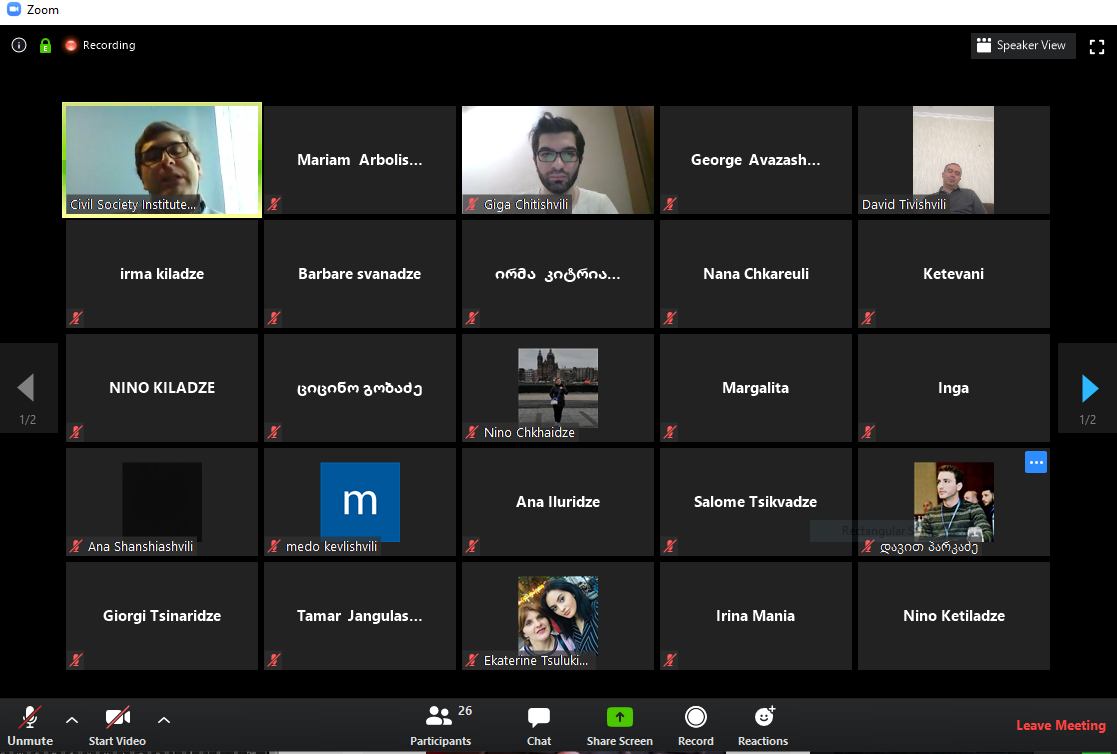Select Giga Chitishvili video tile
Image resolution: width=1117 pixels, height=754 pixels.
(x=558, y=160)
